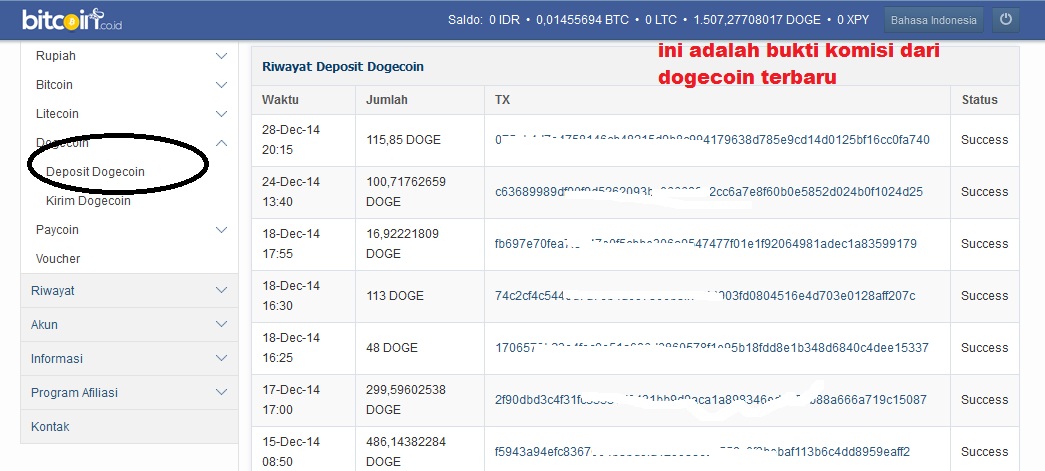This screenshot has height=471, width=1045.
Task: Open TX link starting 2f90dbd3c4f31
Action: (710, 400)
